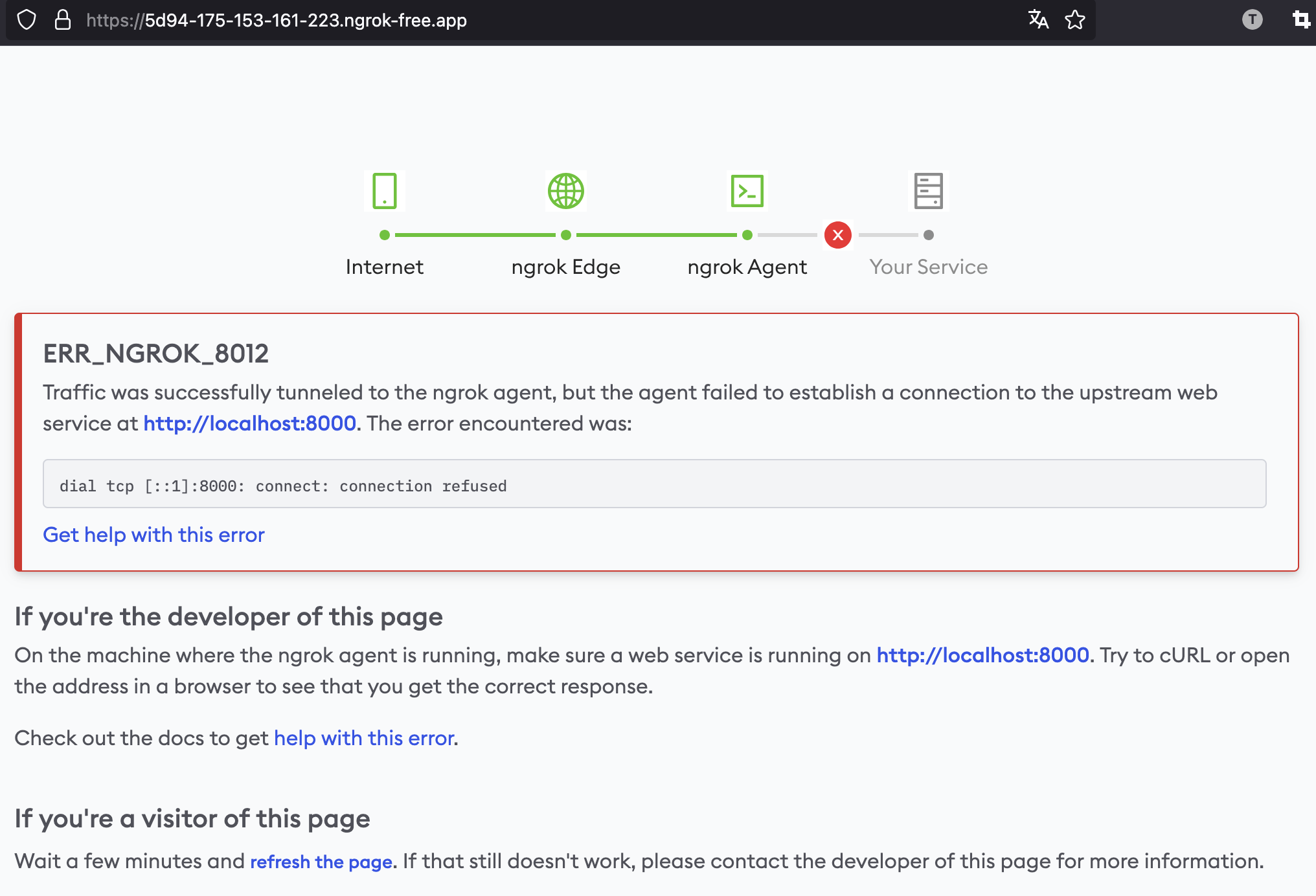Bookmark this page with star icon
Image resolution: width=1316 pixels, height=896 pixels.
click(x=1075, y=20)
